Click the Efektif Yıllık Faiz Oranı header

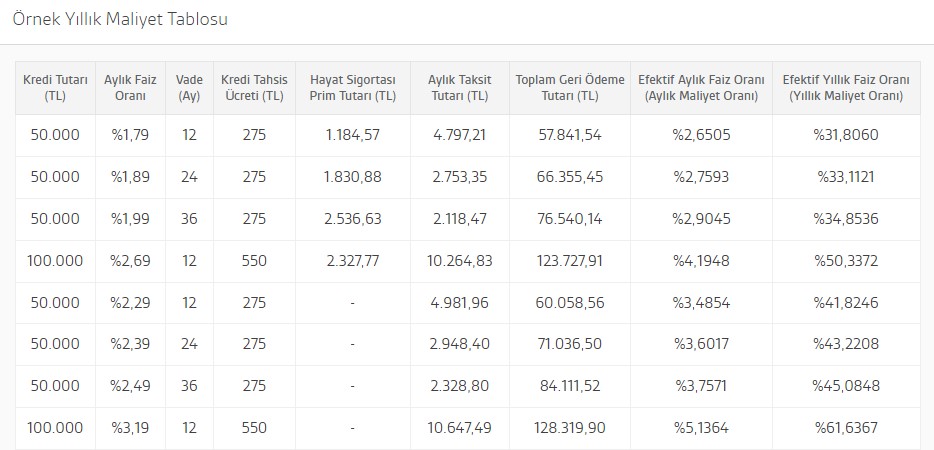coord(846,88)
